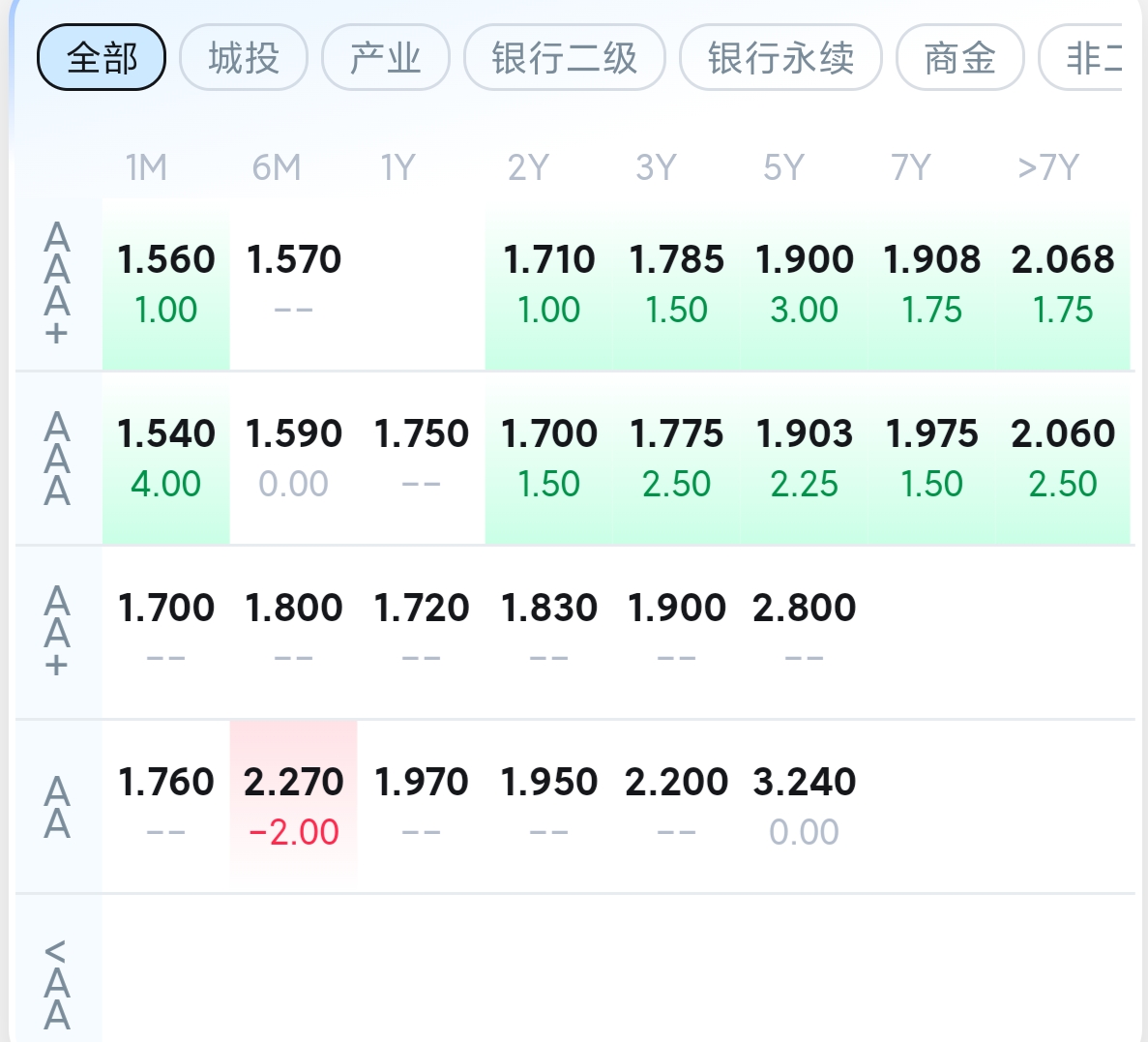Select the 全部 filter tab
This screenshot has width=1148, height=1042.
[x=101, y=57]
